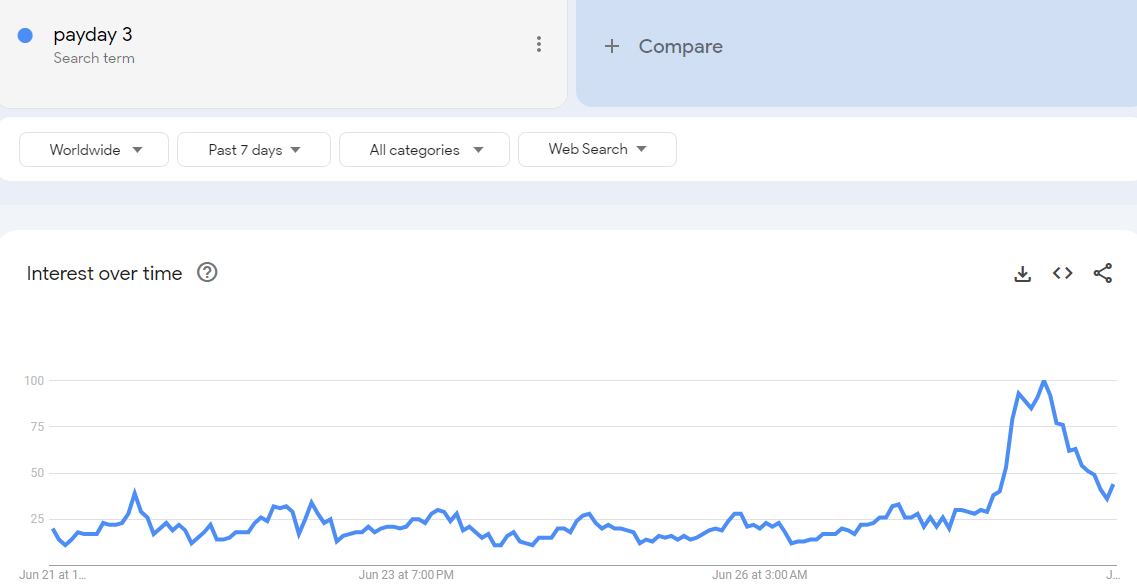Click the blue dot beside payday 3
The height and width of the screenshot is (588, 1137).
coord(25,36)
